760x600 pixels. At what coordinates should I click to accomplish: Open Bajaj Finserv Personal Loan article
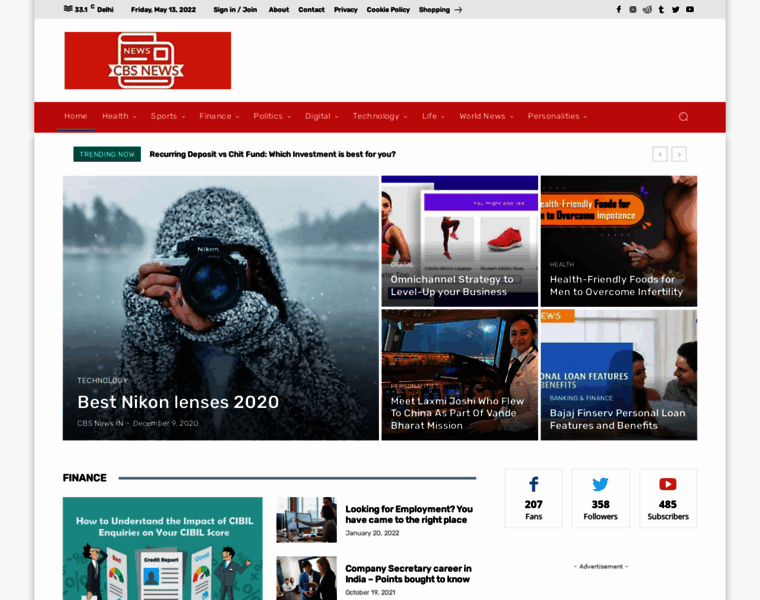point(617,419)
